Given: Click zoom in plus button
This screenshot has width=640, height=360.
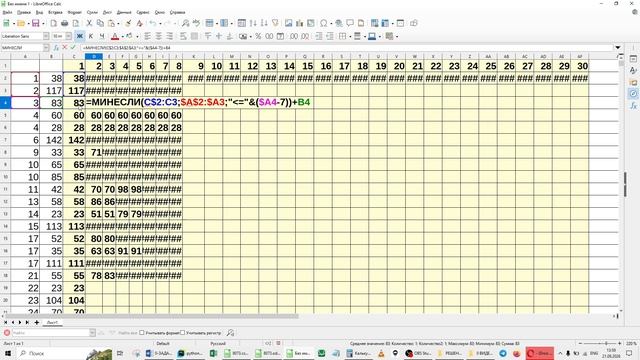Looking at the screenshot, I should click(x=620, y=344).
